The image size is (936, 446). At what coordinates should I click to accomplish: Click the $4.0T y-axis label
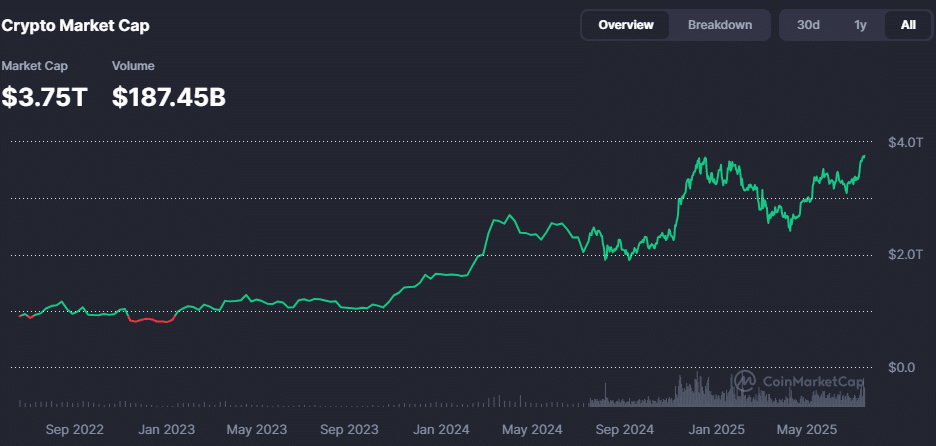point(904,142)
